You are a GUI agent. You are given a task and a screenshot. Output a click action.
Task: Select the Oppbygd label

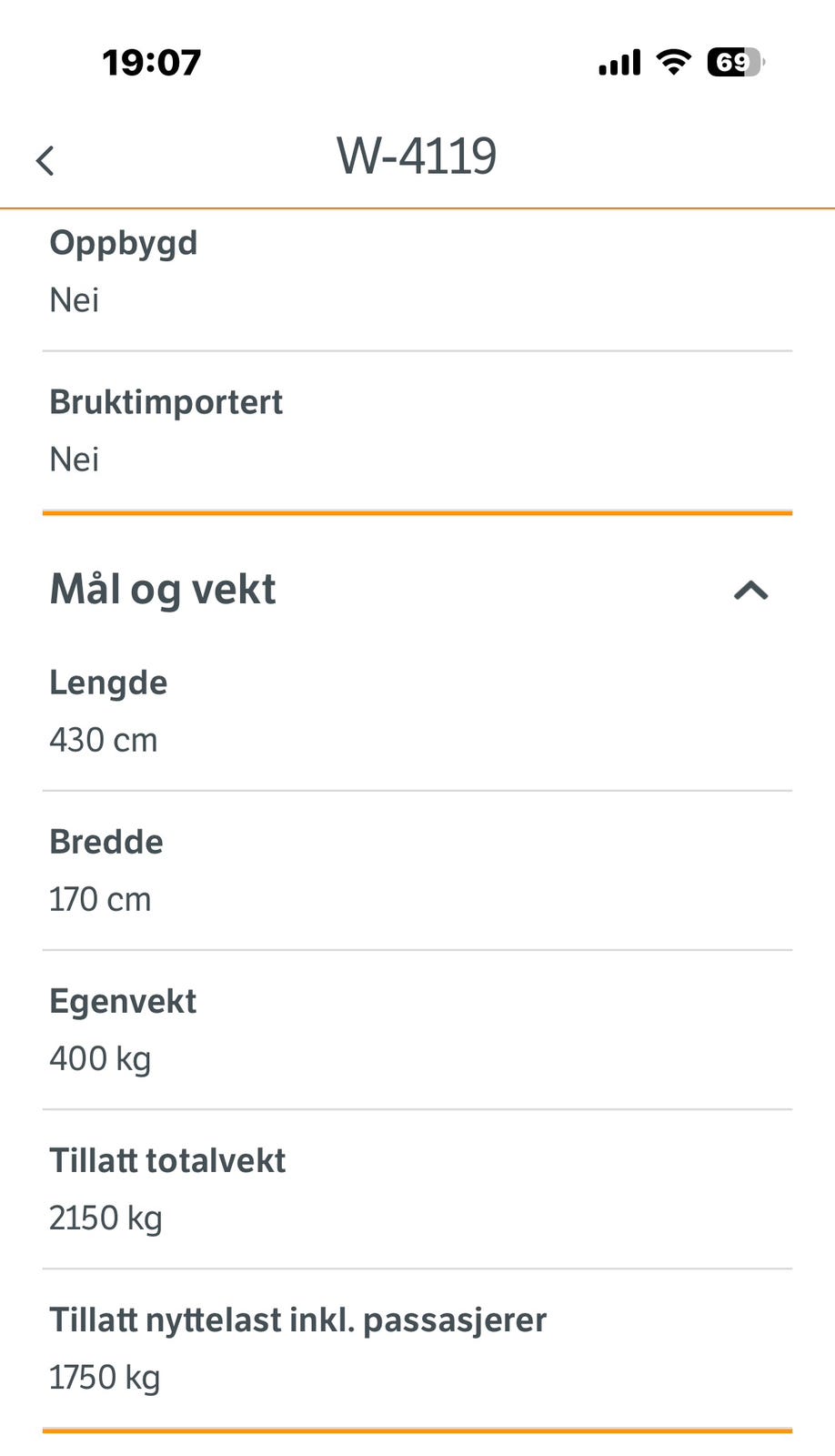point(124,243)
